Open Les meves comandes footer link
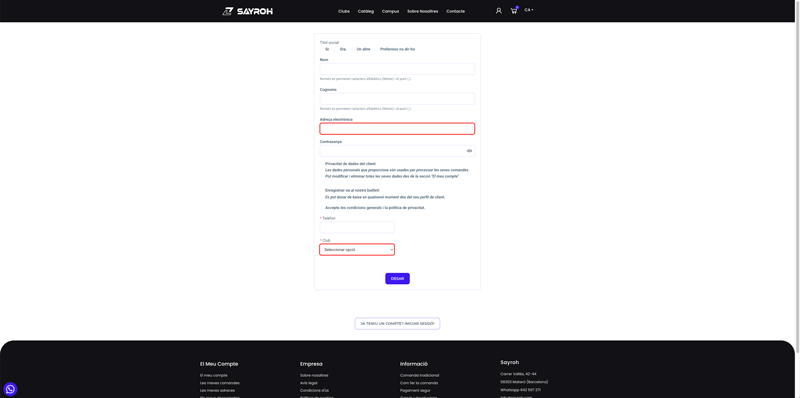Screen dimensions: 800x398 coord(219,383)
